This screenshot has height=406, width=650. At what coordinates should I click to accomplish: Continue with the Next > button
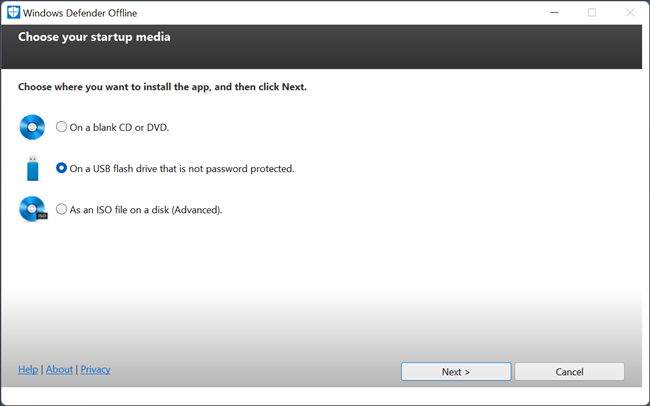(456, 372)
